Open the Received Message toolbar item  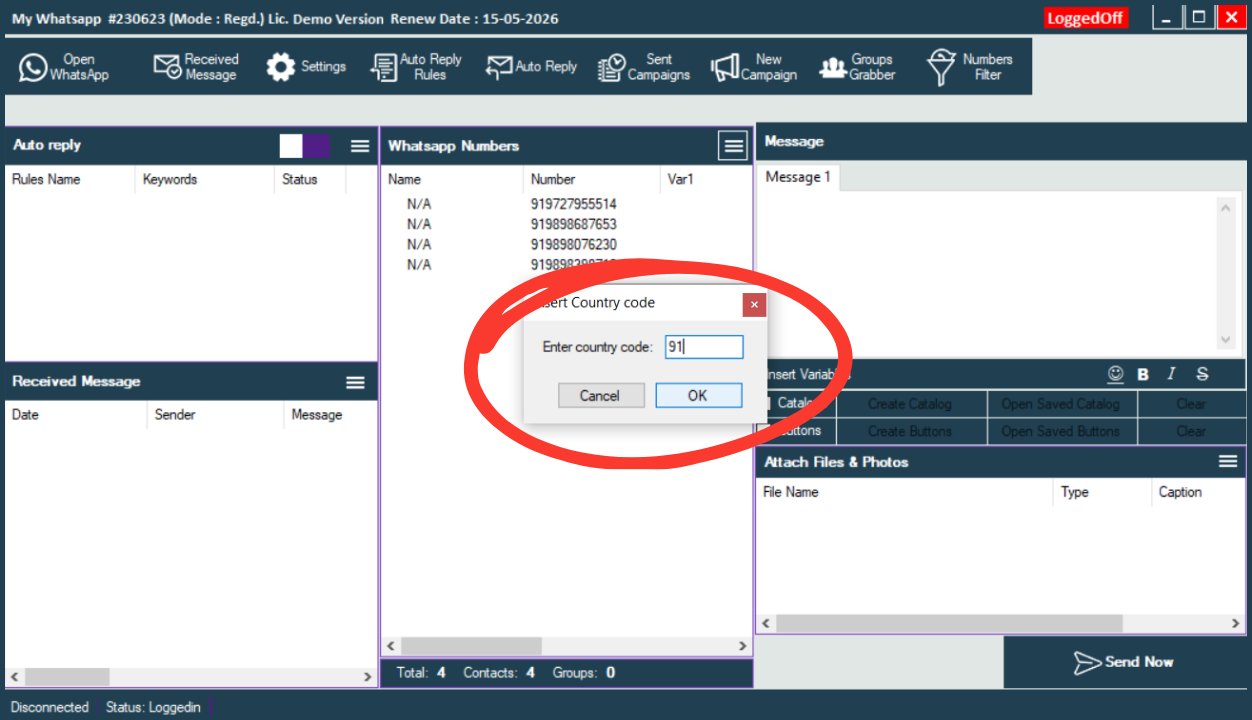196,67
